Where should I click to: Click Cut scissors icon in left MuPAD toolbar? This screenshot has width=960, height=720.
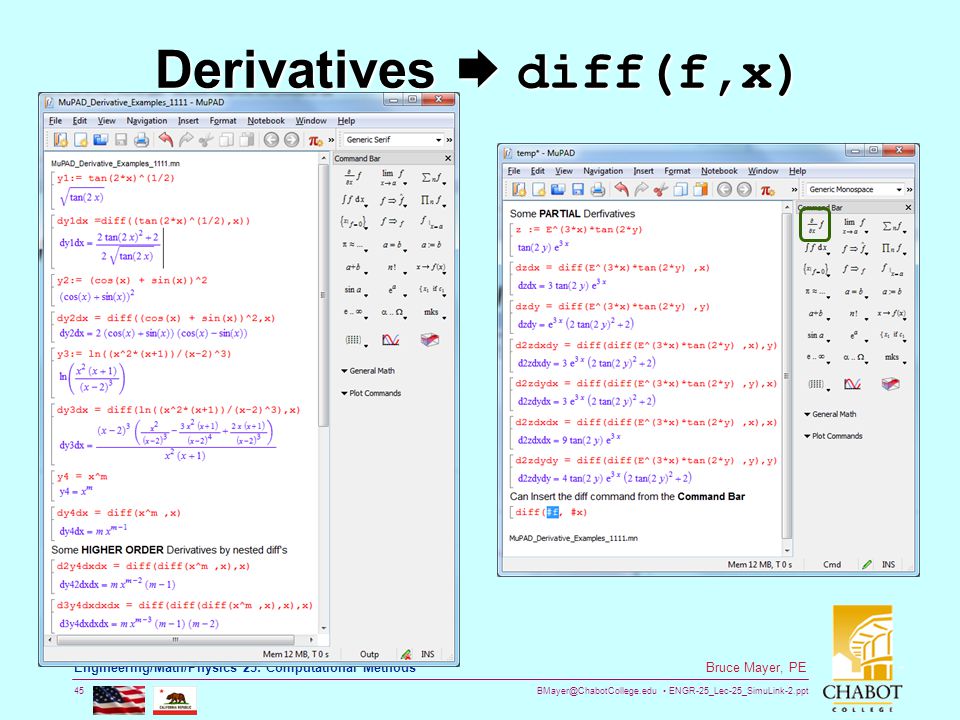206,140
